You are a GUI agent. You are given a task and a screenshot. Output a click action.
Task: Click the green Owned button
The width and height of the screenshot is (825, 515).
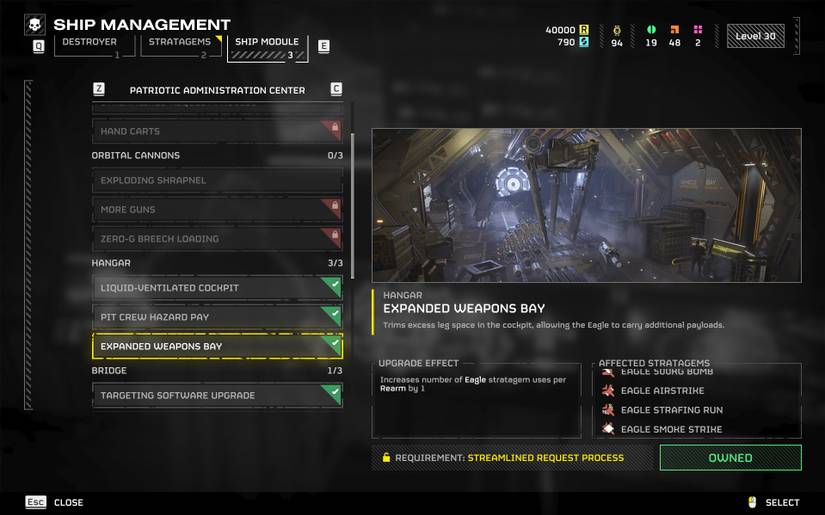click(x=730, y=458)
